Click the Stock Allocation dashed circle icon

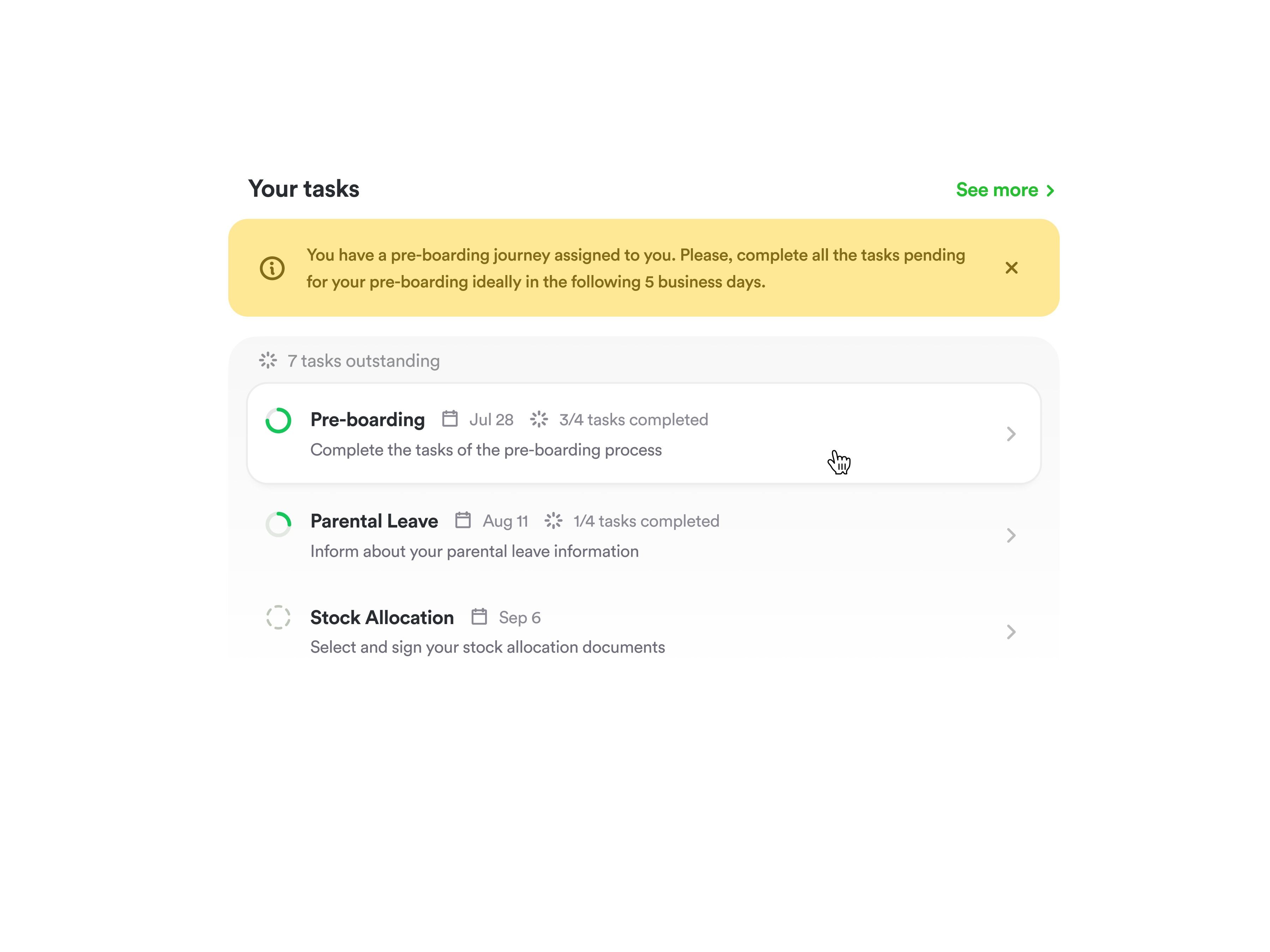pyautogui.click(x=278, y=617)
